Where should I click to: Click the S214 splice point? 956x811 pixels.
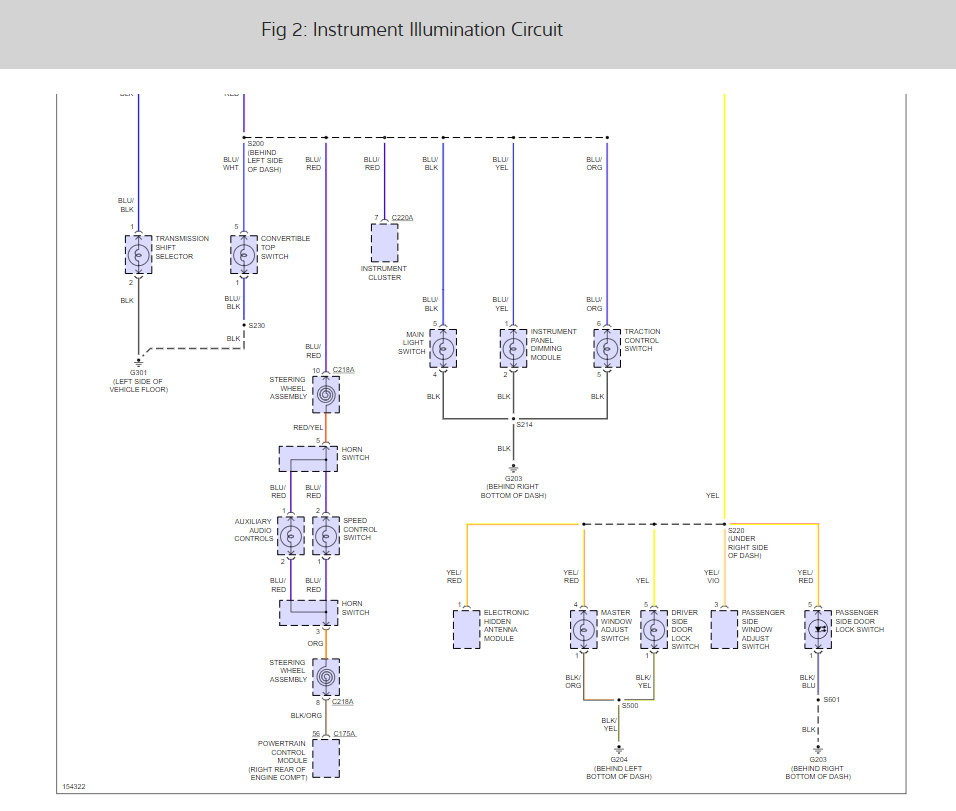click(x=513, y=419)
